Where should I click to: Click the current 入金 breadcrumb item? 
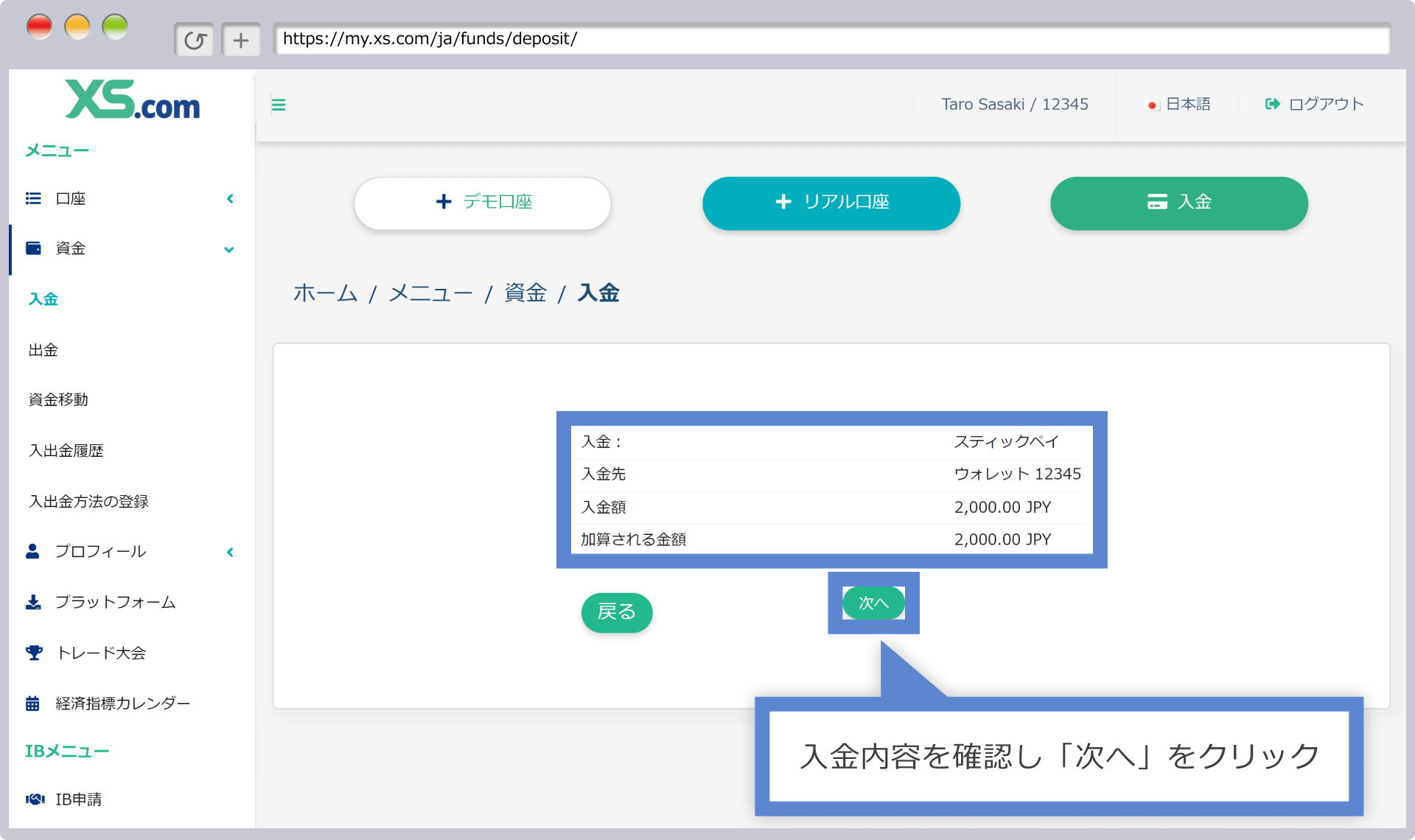(598, 293)
